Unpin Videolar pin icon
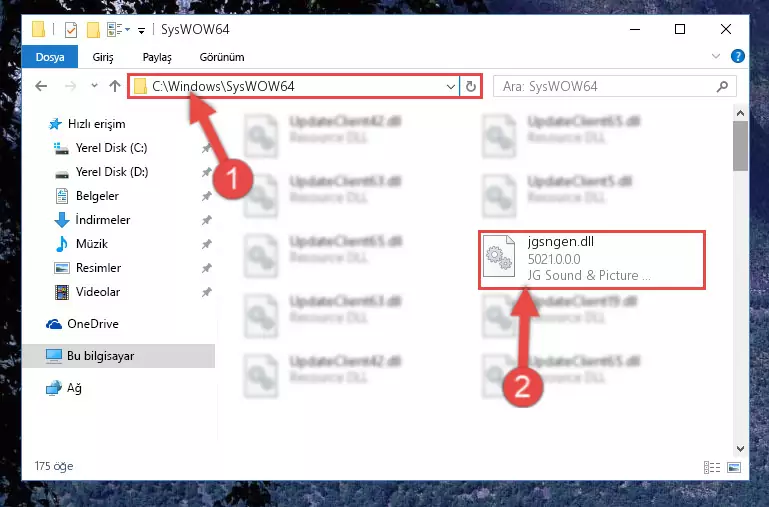Image resolution: width=769 pixels, height=507 pixels. [206, 292]
